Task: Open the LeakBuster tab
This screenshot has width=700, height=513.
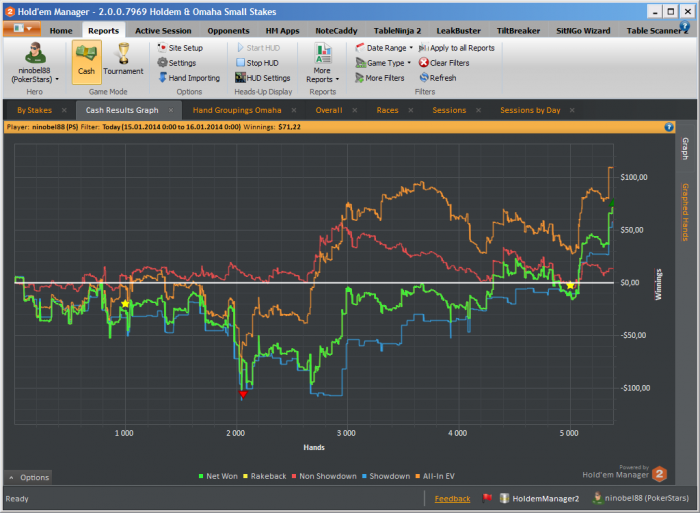Action: pyautogui.click(x=458, y=31)
